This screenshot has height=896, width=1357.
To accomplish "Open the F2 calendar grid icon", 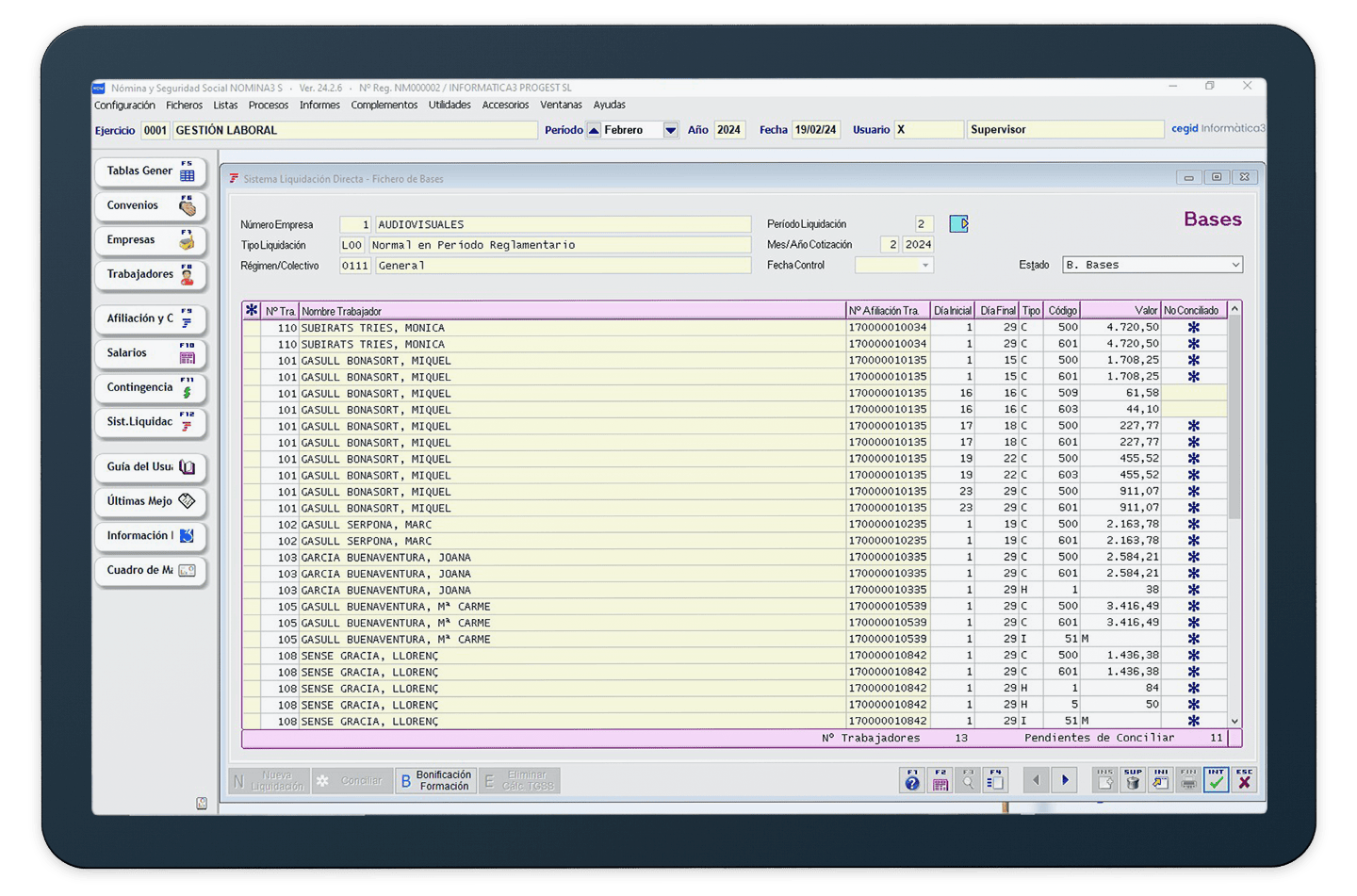I will tap(940, 780).
